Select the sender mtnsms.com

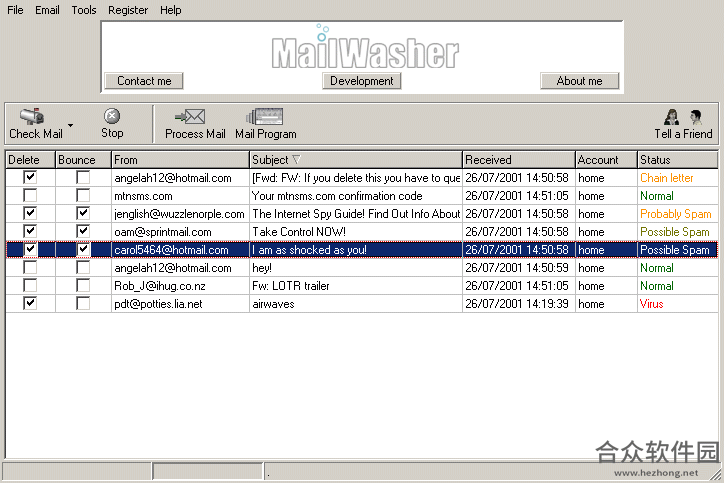pos(143,196)
